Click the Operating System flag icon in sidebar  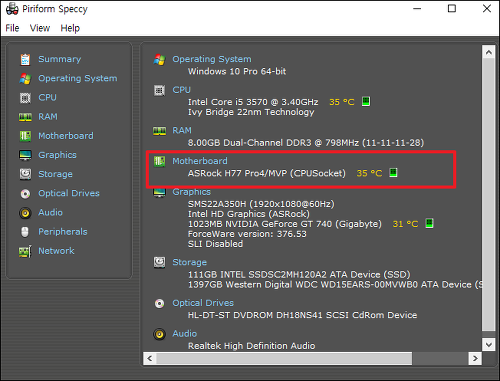pos(25,79)
